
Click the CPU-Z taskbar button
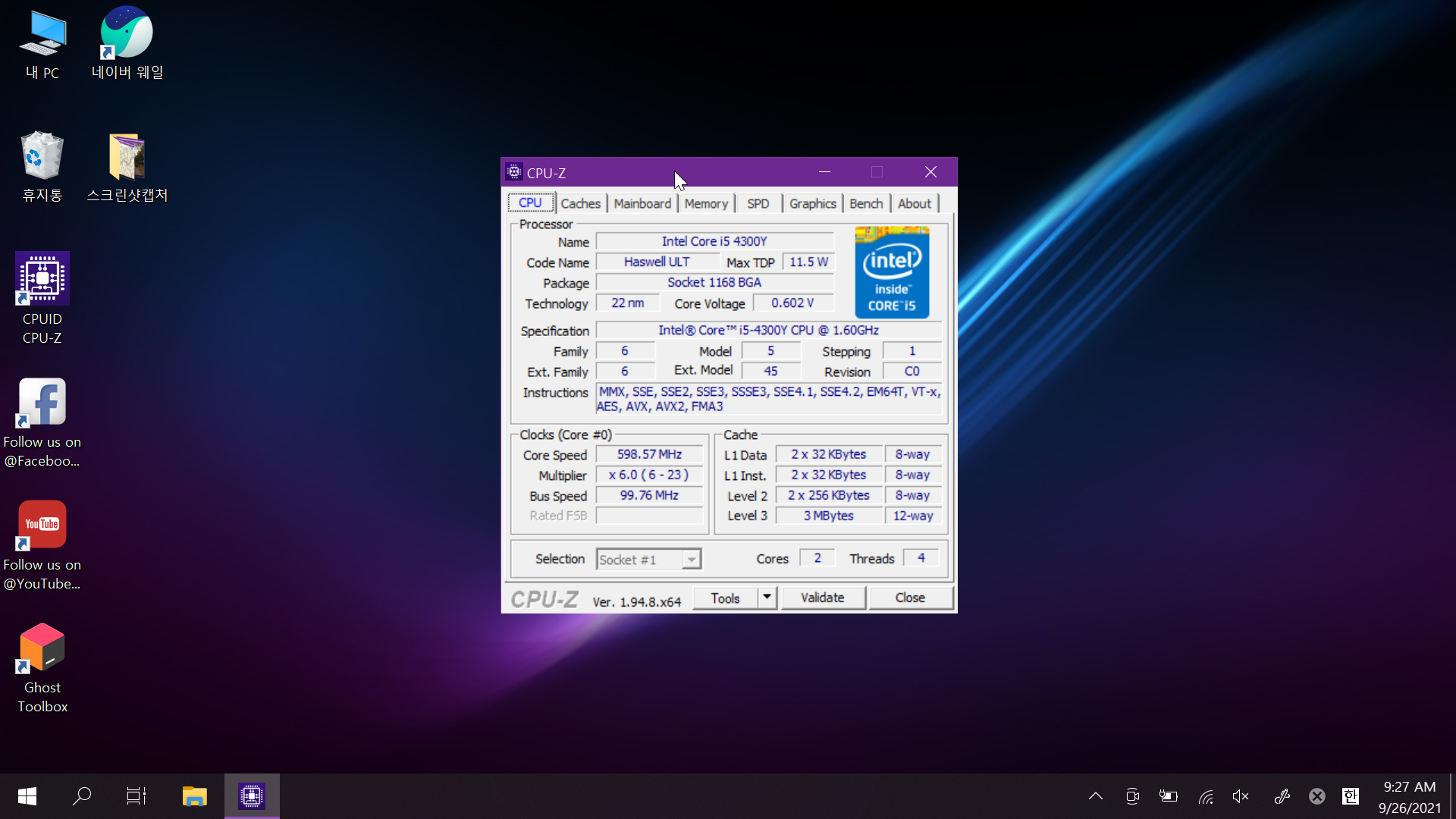click(252, 796)
